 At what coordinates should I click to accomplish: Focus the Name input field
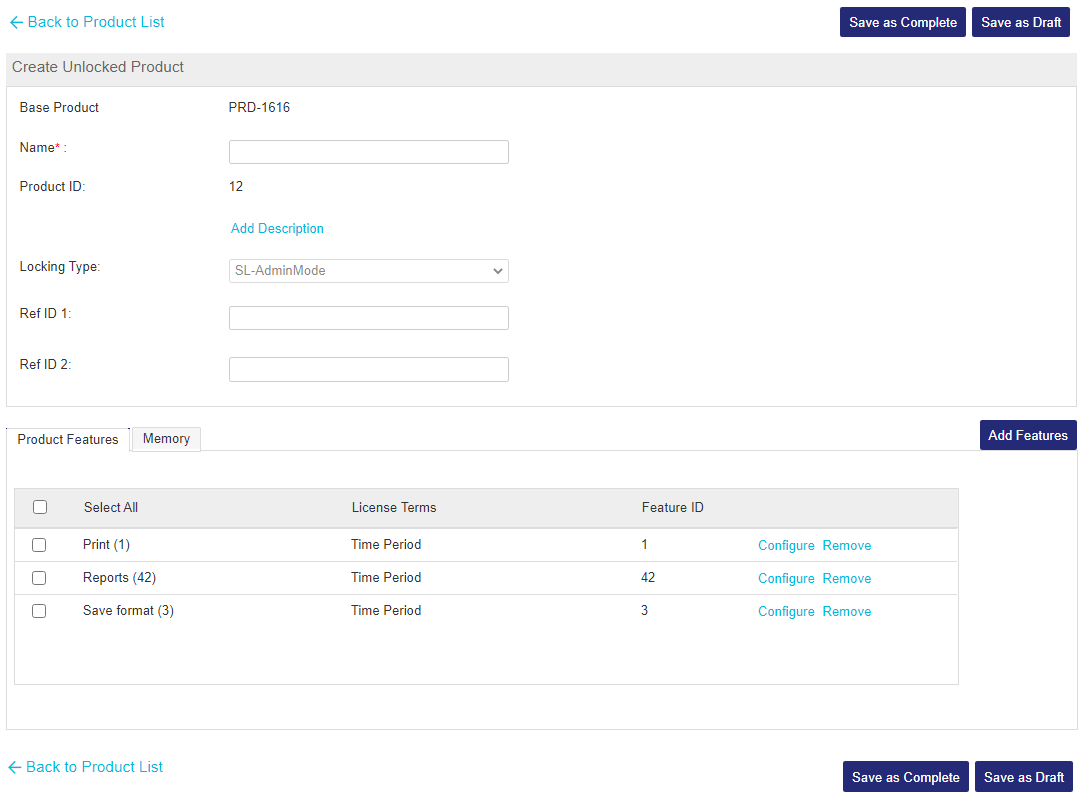[x=368, y=152]
